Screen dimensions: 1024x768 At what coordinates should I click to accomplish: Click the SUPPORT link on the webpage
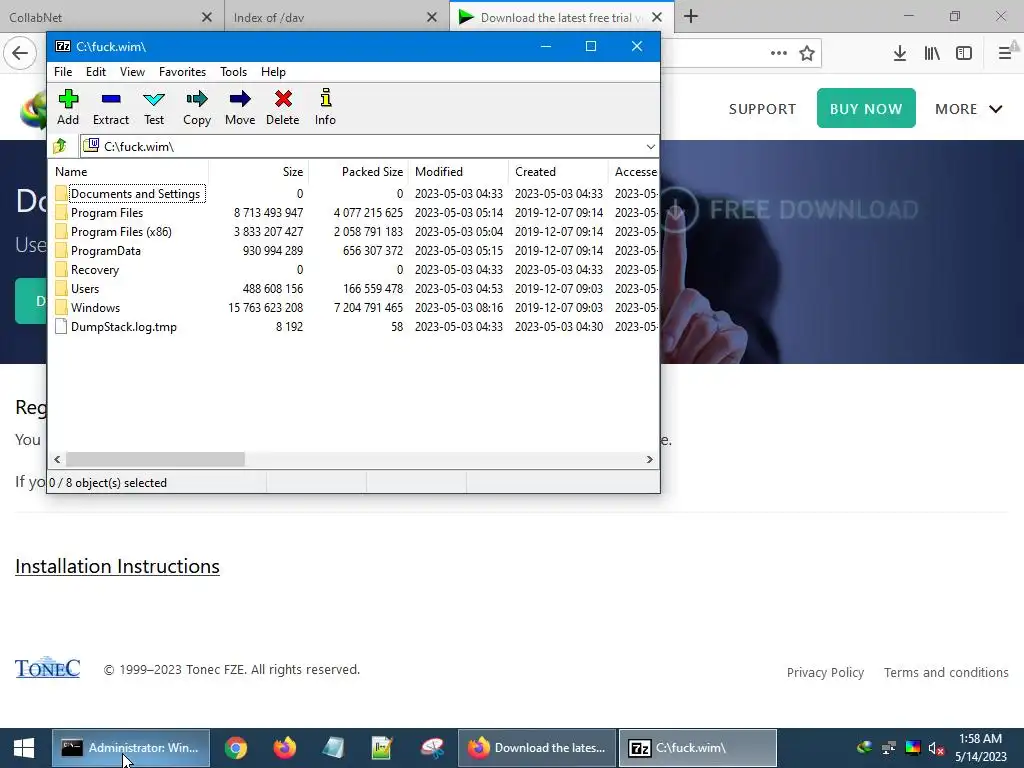(762, 109)
